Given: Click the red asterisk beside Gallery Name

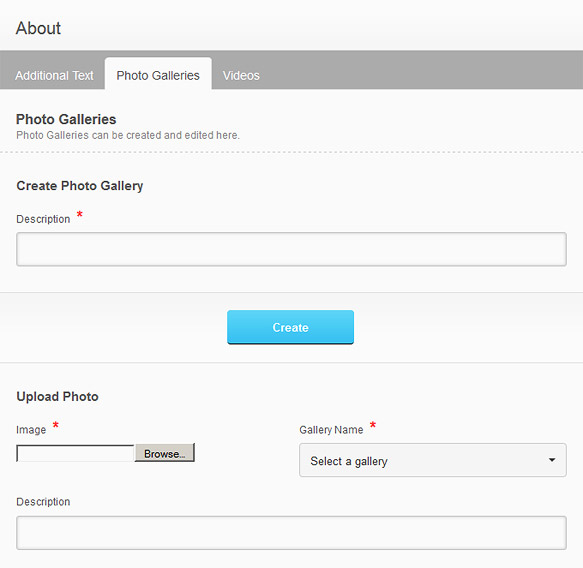Looking at the screenshot, I should (373, 425).
